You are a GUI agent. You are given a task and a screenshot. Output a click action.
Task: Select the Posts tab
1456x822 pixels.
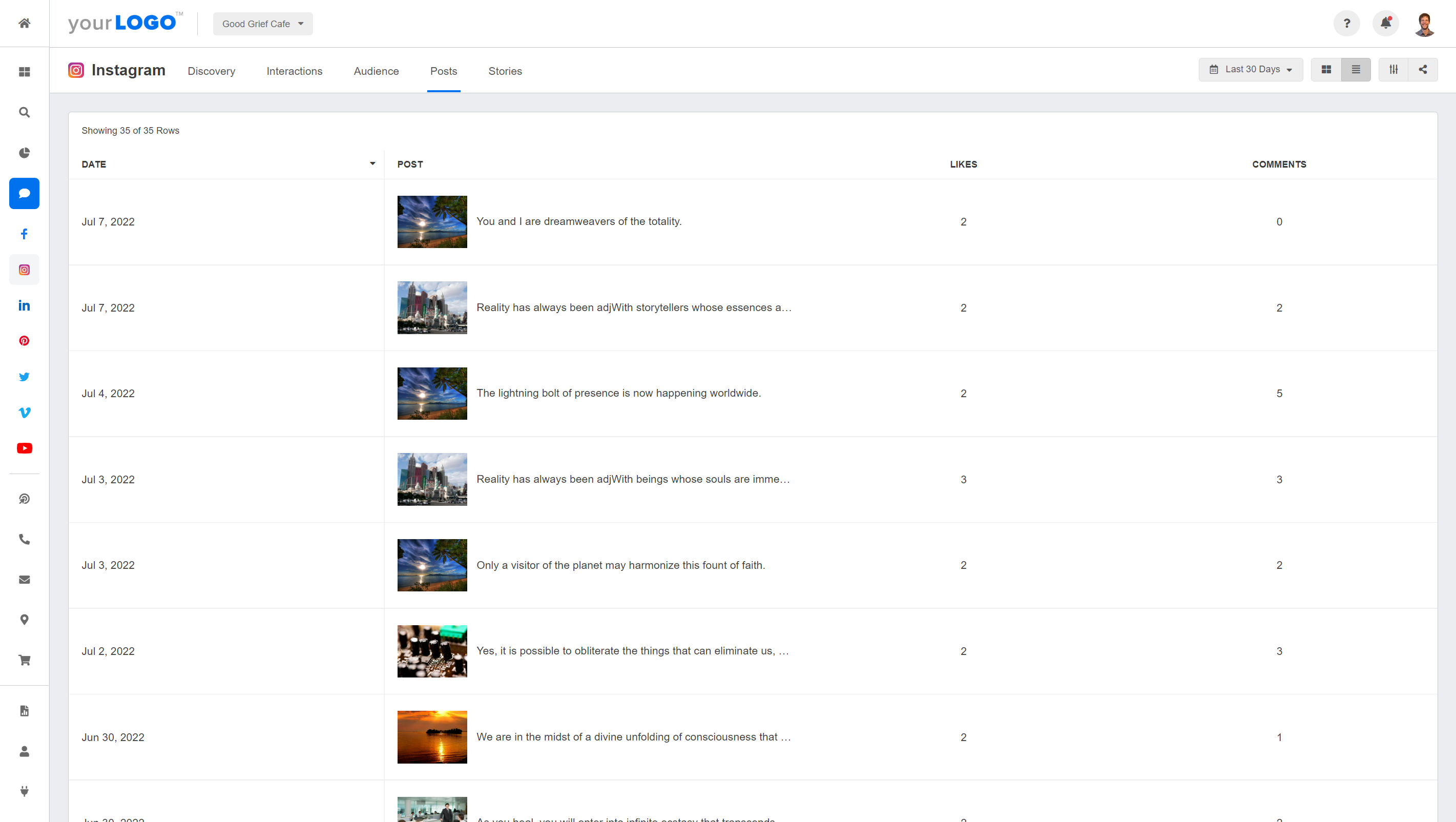tap(444, 71)
